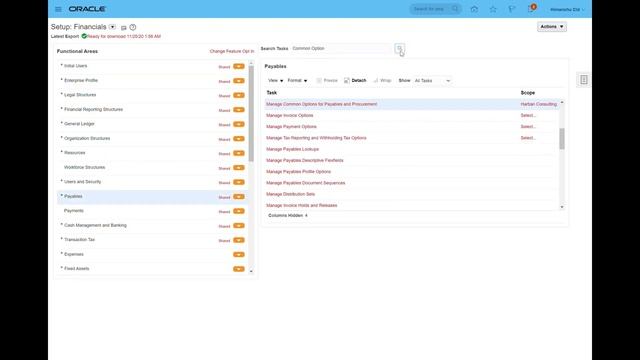Click the orange icon in Resources row
This screenshot has width=640, height=360.
pos(239,153)
